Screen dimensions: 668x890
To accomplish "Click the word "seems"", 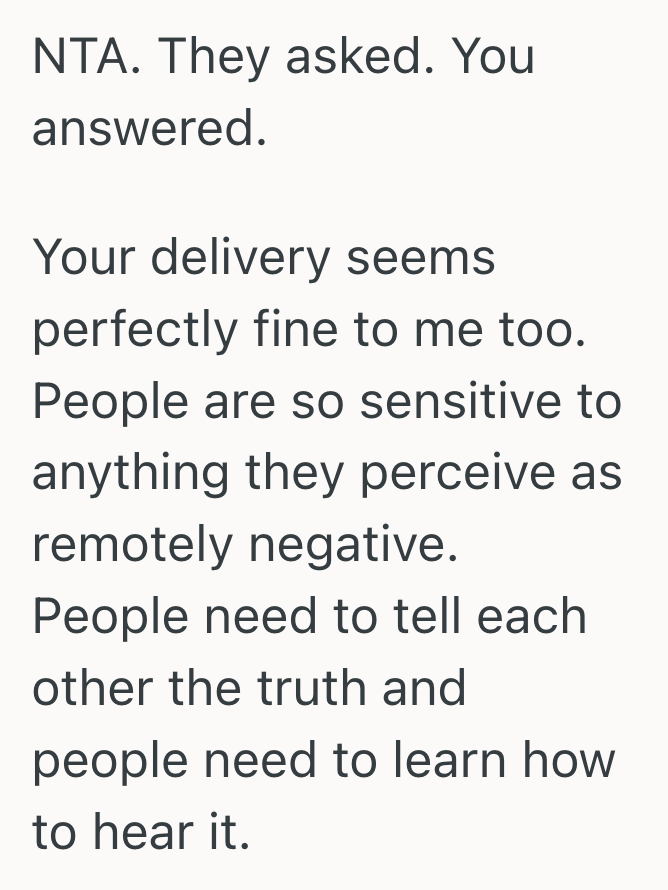I will (x=421, y=257).
